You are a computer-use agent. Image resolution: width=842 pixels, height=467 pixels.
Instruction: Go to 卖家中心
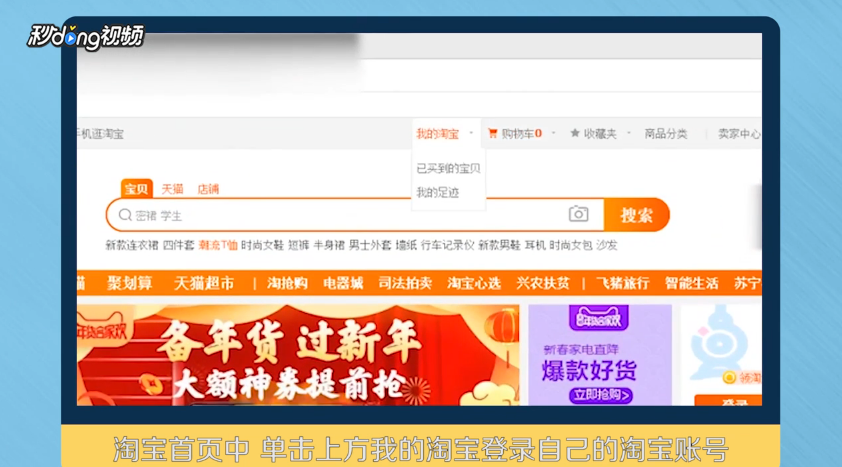[x=739, y=134]
